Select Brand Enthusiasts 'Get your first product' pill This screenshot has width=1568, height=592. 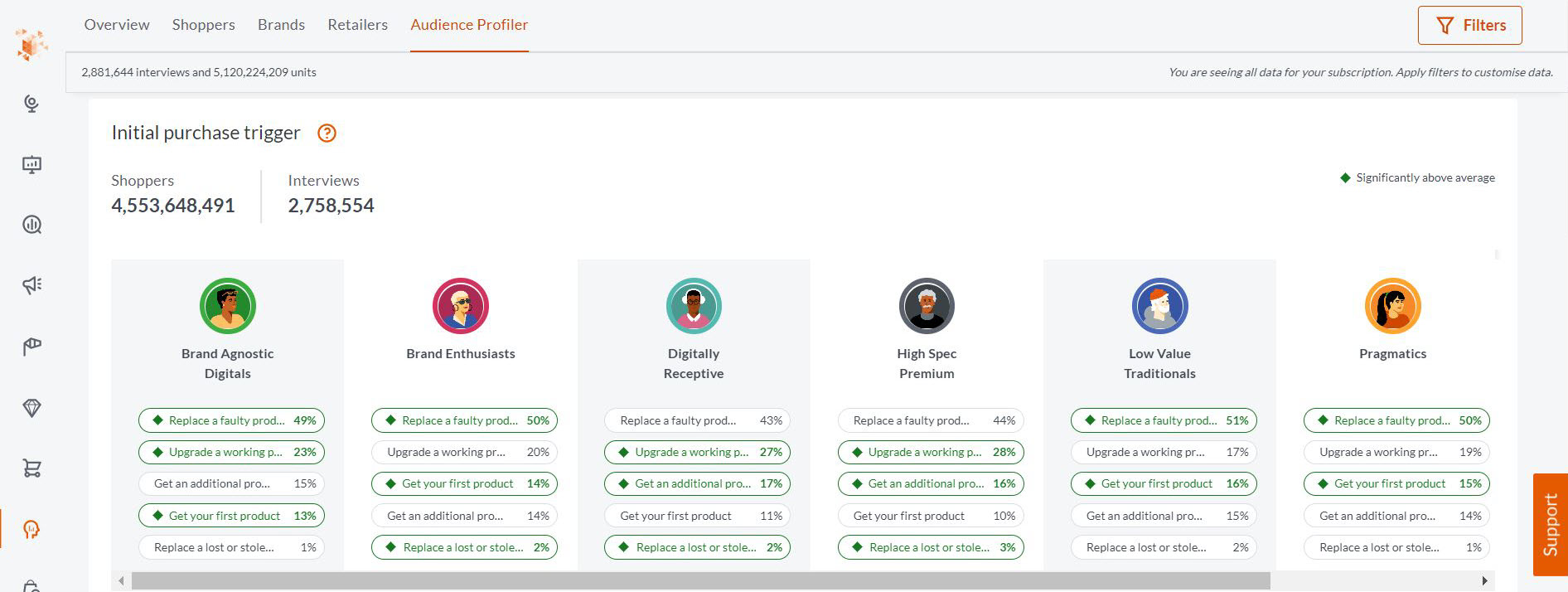pos(464,483)
